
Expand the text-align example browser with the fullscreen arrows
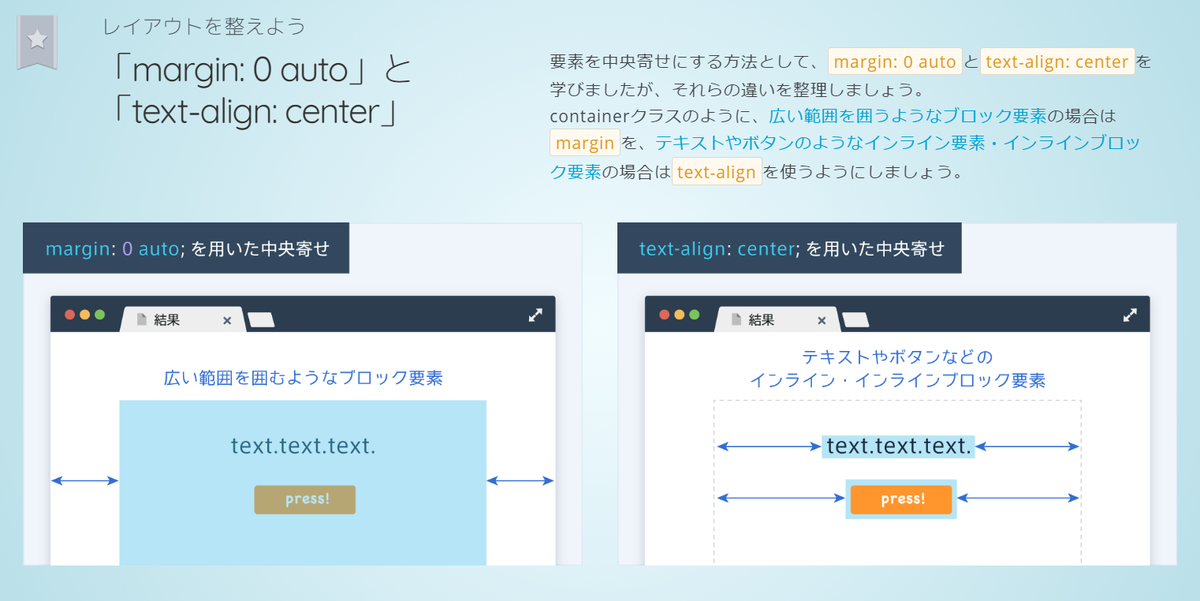tap(1130, 314)
